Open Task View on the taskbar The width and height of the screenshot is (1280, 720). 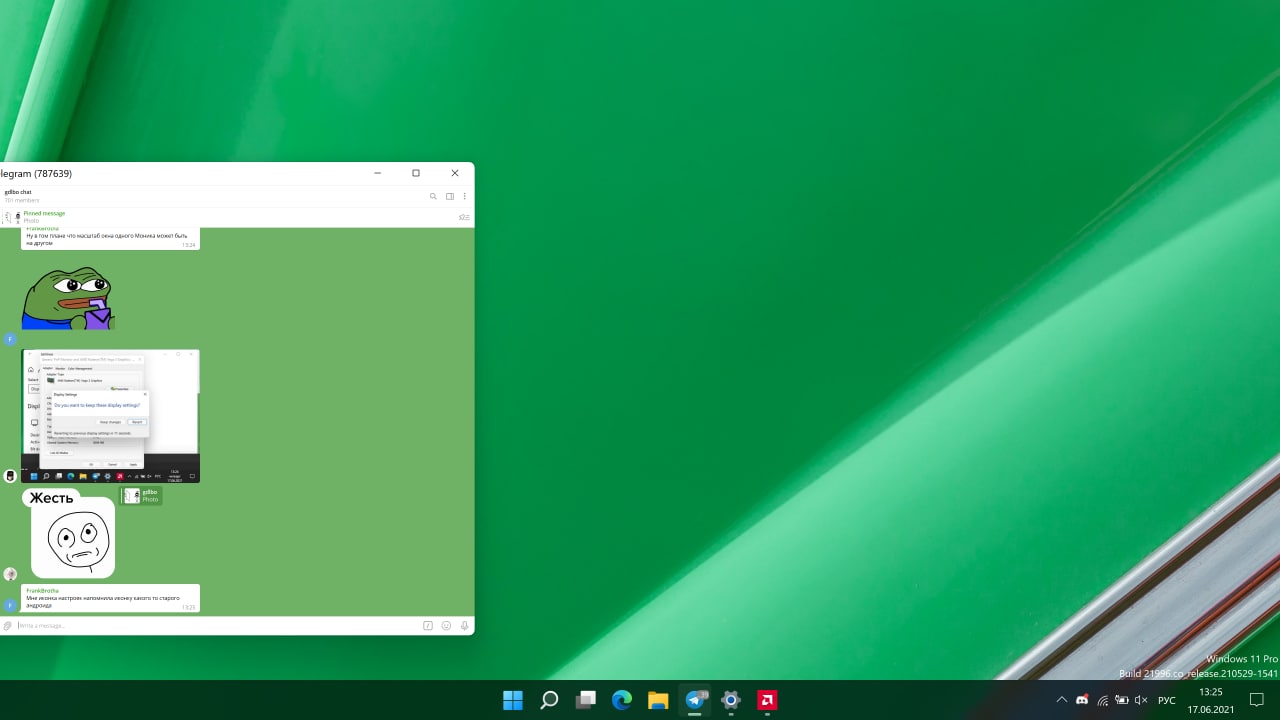(x=586, y=700)
